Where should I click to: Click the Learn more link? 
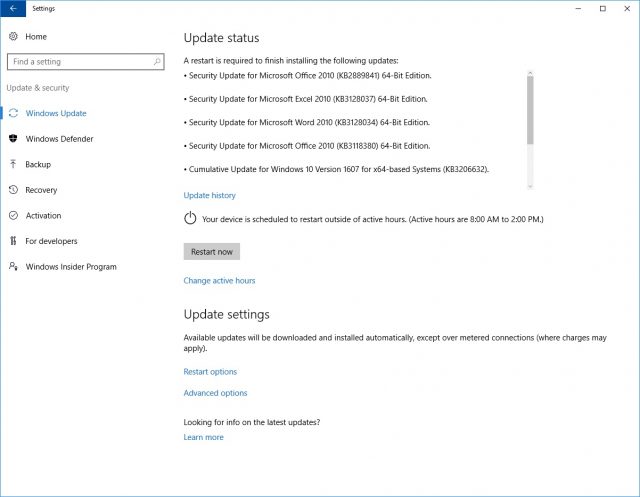[x=203, y=437]
